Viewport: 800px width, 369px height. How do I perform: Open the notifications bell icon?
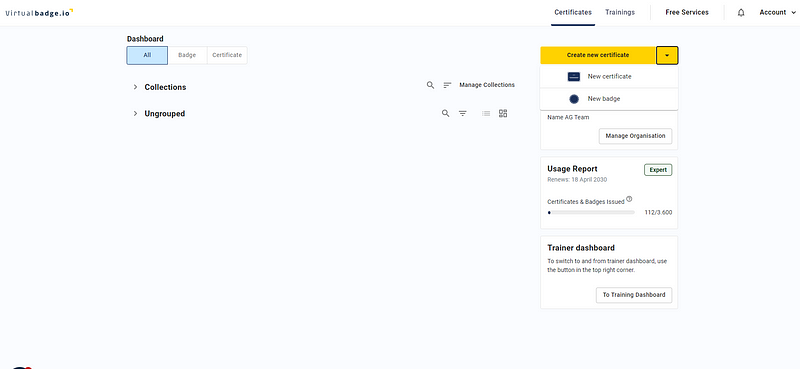(741, 13)
